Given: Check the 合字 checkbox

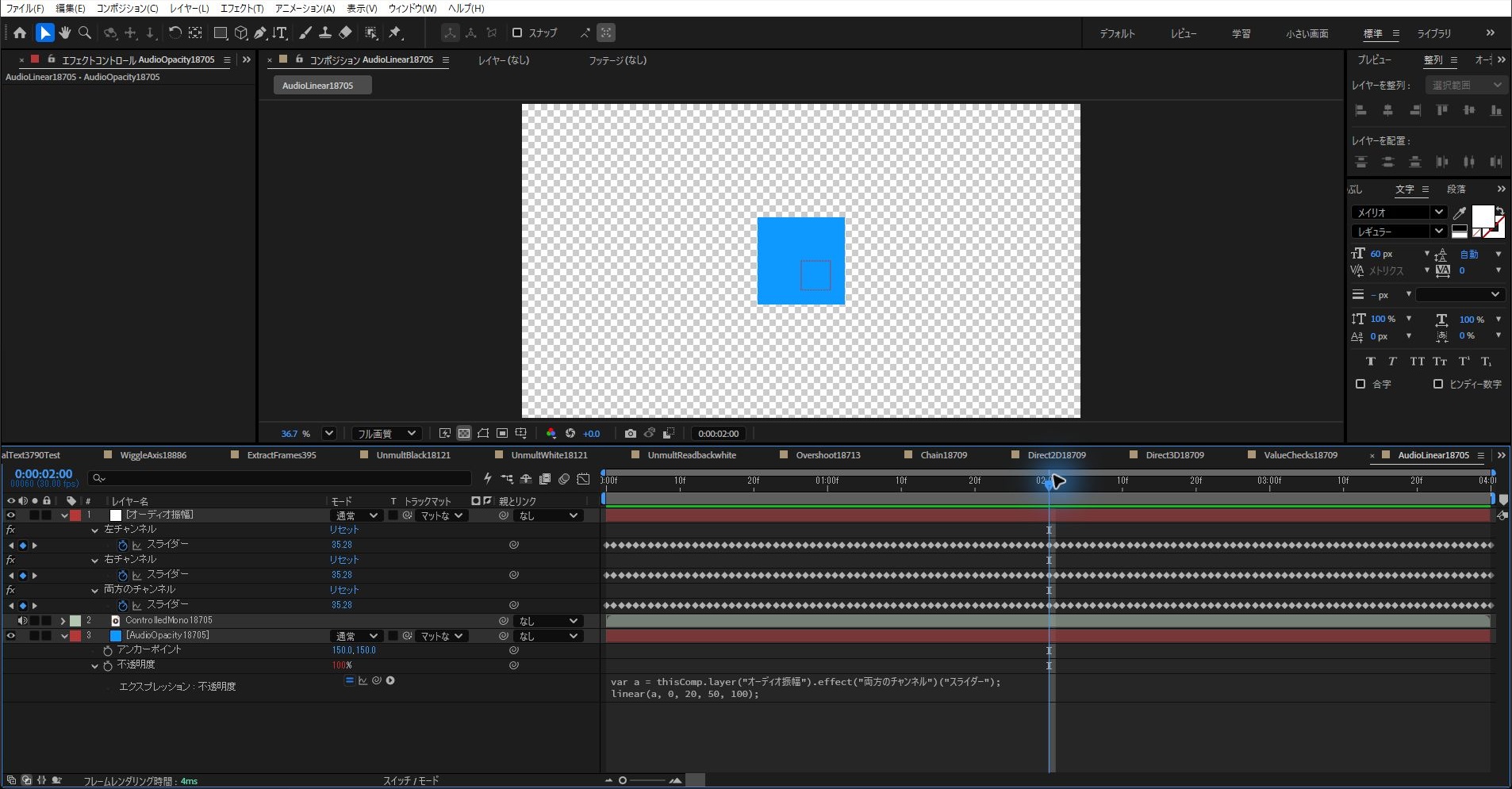Looking at the screenshot, I should coord(1360,384).
